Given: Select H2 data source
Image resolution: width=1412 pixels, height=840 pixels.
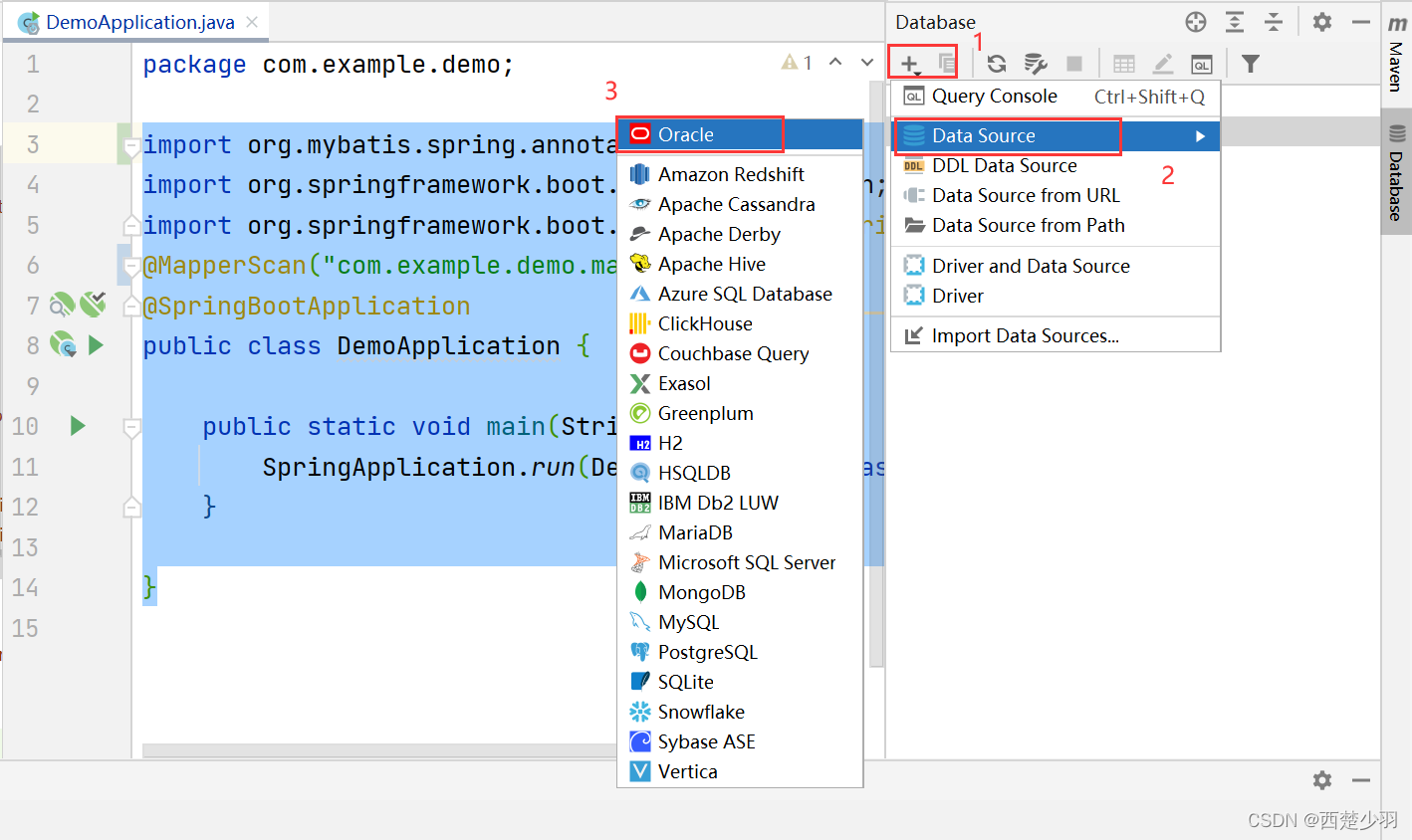Looking at the screenshot, I should (740, 443).
